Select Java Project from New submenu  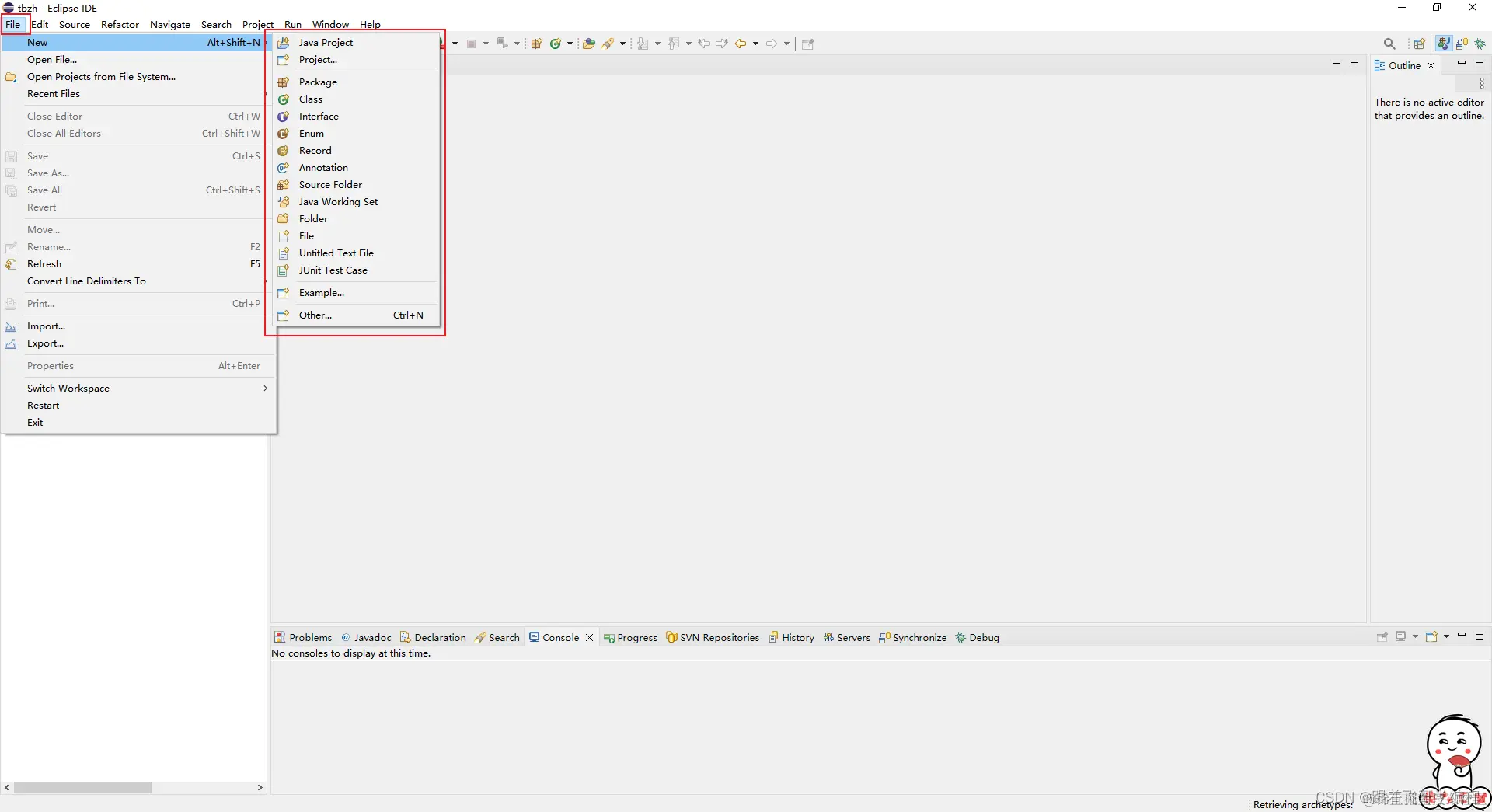coord(356,43)
